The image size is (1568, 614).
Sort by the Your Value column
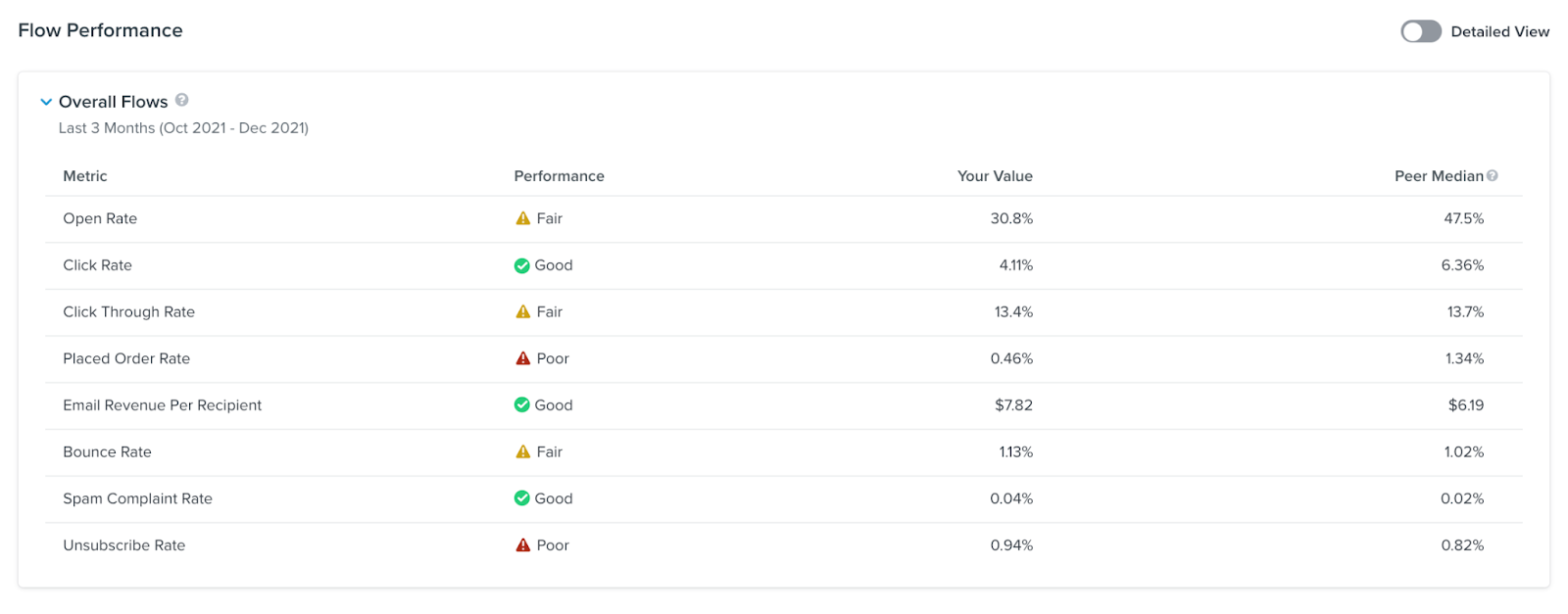pyautogui.click(x=995, y=175)
